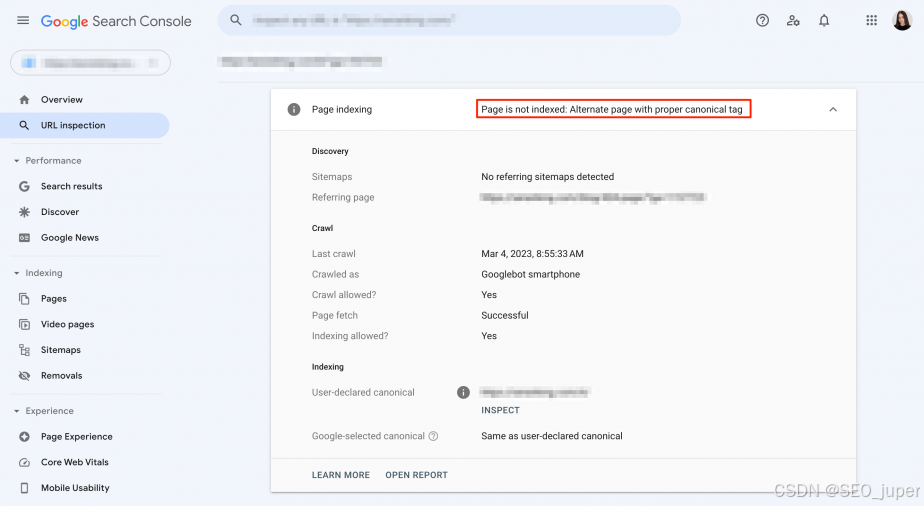Image resolution: width=924 pixels, height=506 pixels.
Task: Click the Removals crossed-eye icon
Action: (24, 376)
